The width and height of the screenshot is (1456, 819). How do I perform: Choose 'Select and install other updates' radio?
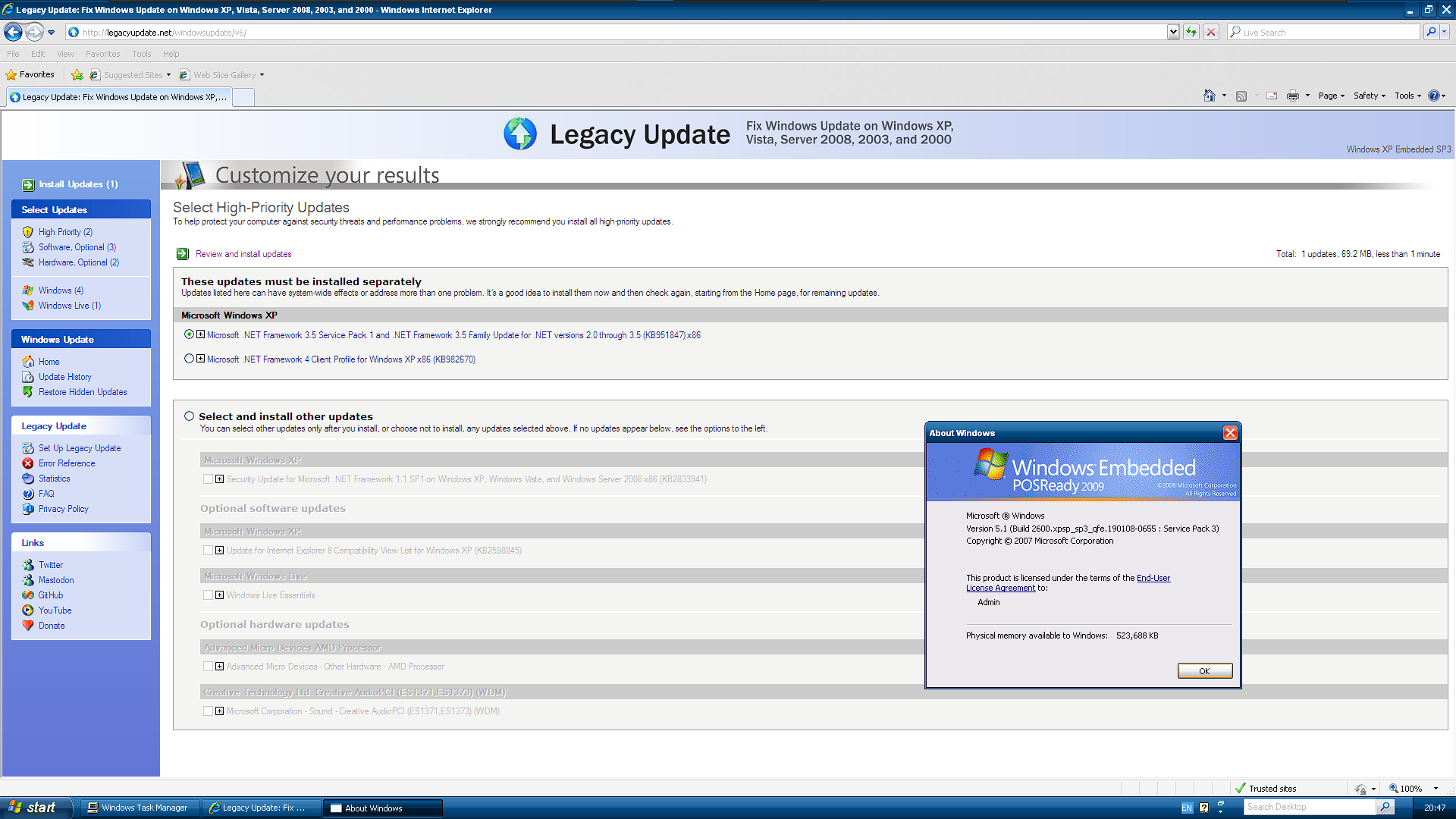(189, 416)
